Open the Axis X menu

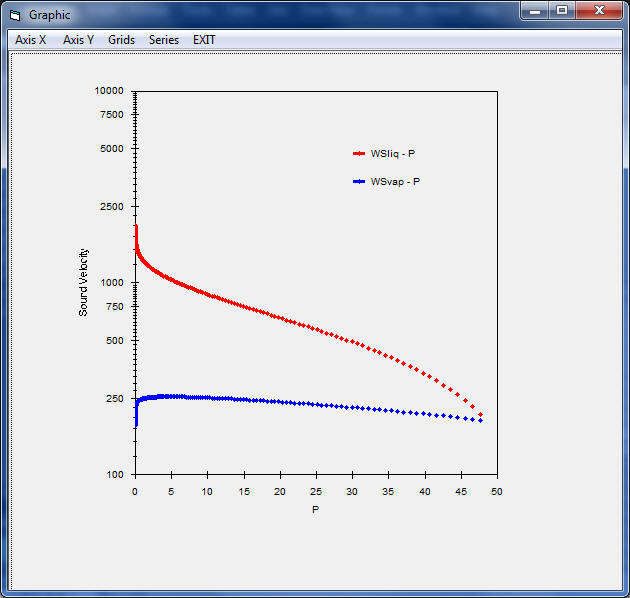click(x=31, y=40)
